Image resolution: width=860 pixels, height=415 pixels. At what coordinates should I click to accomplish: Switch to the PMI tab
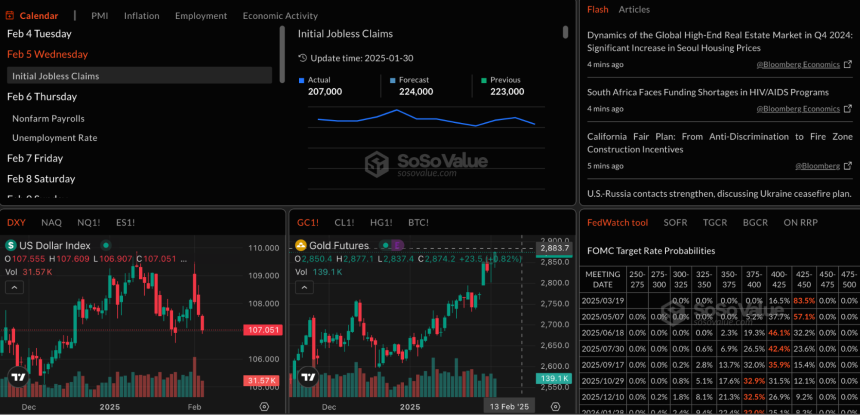tap(100, 16)
